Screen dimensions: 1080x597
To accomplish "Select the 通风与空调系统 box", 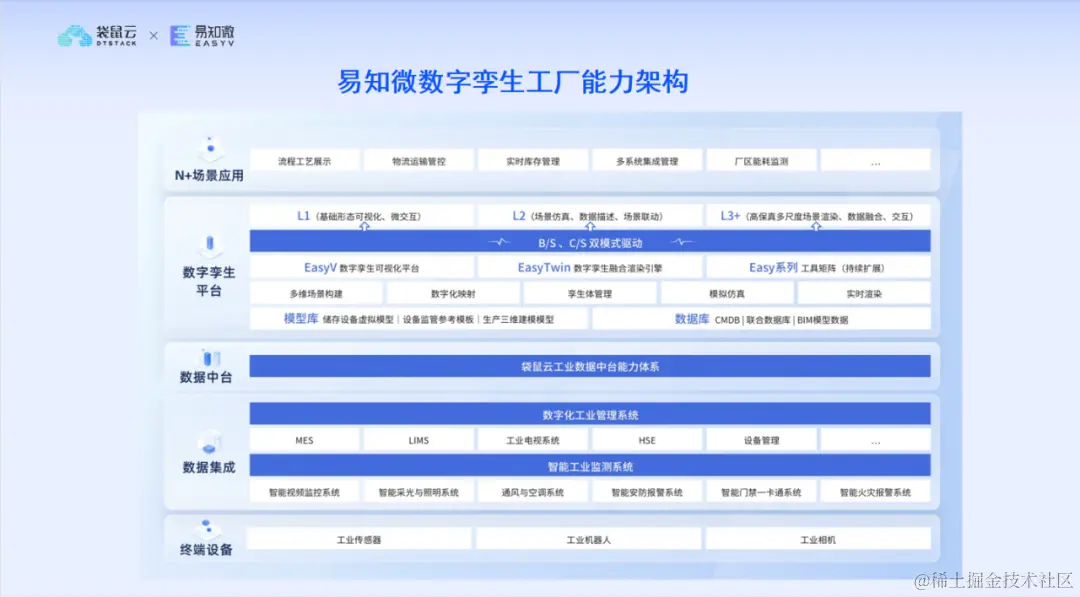I will click(533, 492).
